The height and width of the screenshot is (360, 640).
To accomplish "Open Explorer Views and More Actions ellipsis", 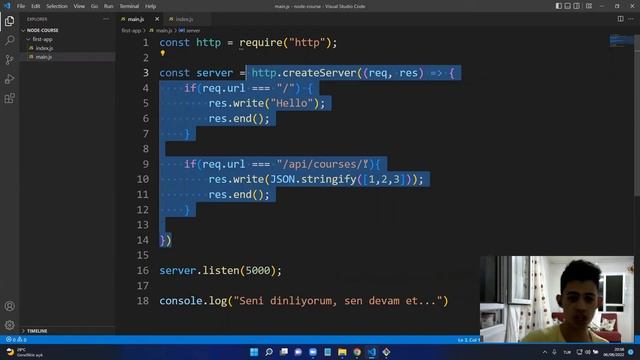I will tap(106, 19).
